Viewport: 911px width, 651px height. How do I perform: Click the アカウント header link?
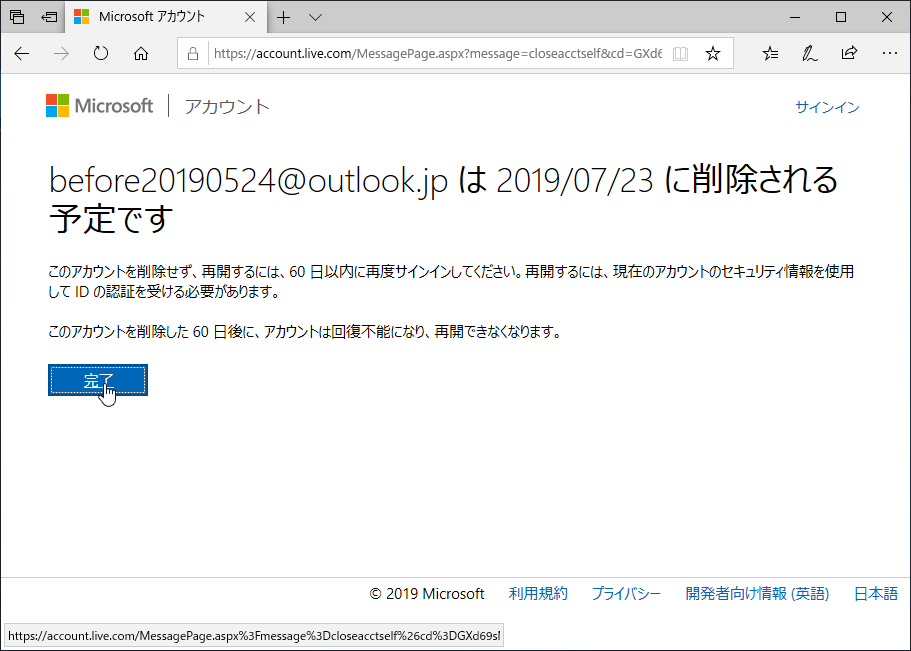click(x=227, y=107)
